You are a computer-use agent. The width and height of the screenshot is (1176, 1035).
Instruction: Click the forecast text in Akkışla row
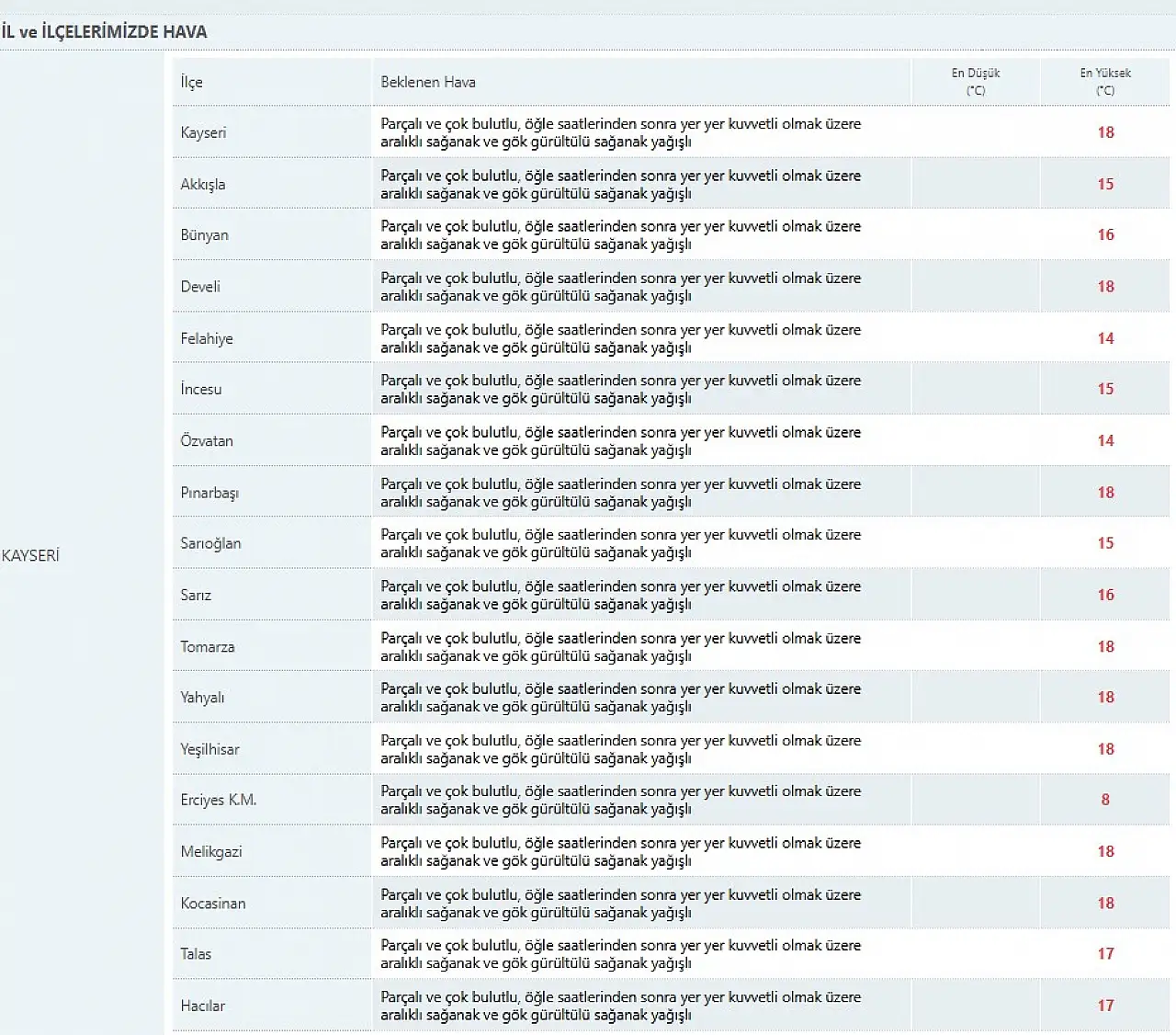[x=621, y=184]
